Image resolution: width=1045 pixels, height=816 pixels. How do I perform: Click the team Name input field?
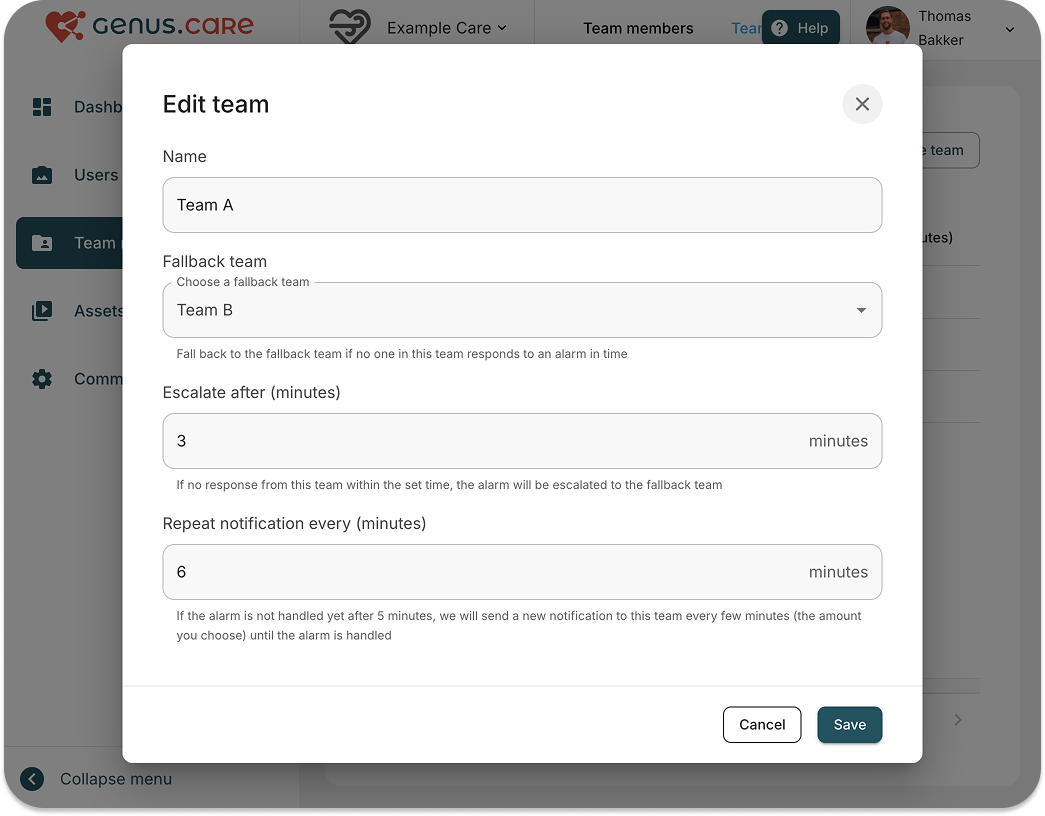522,205
